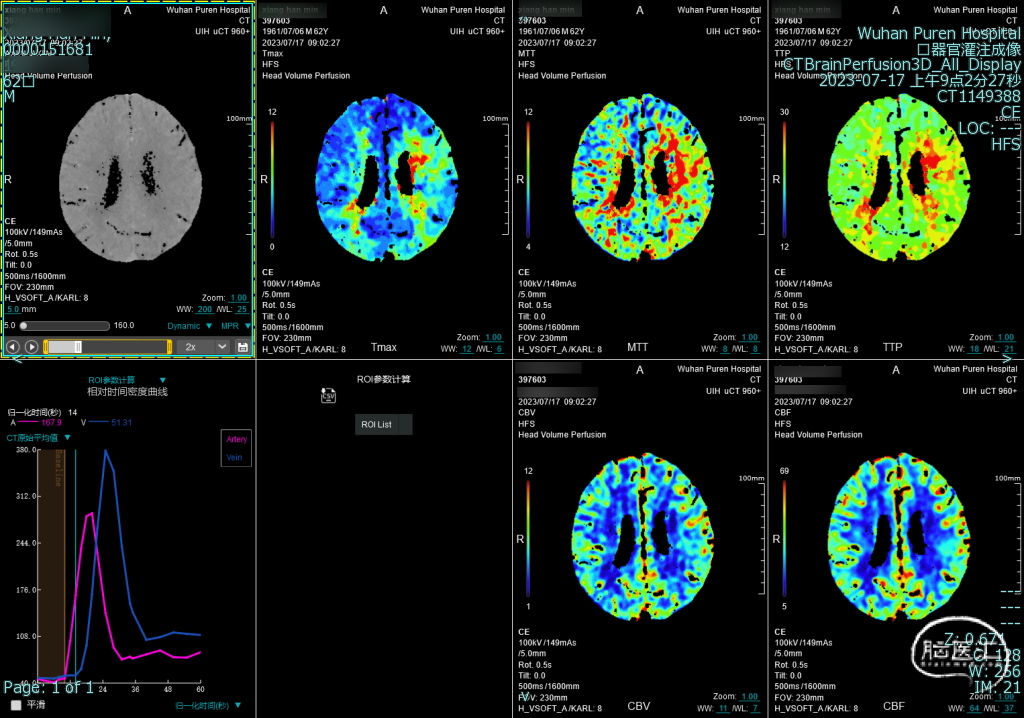Select the CBV perfusion map image

click(x=643, y=537)
